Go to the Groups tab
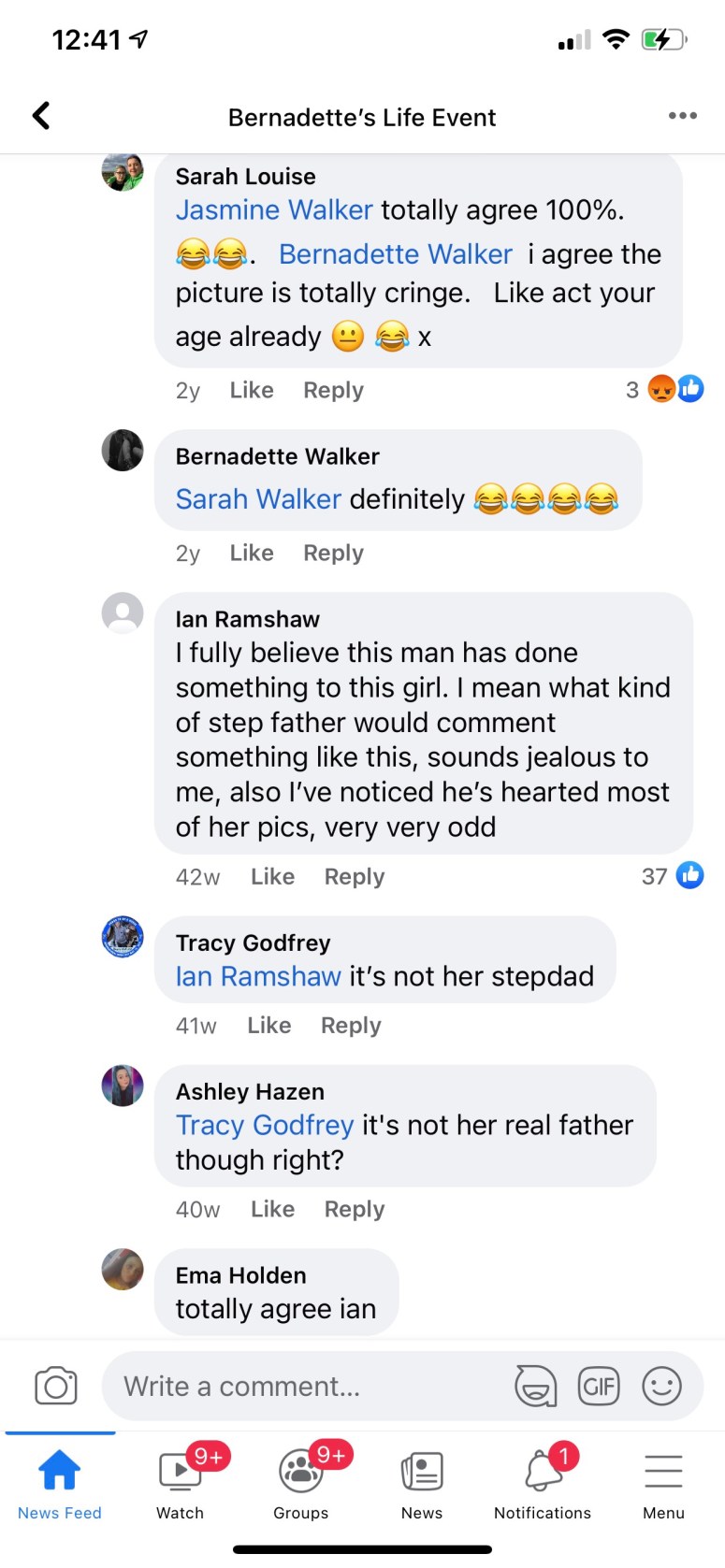725x1568 pixels. coord(301,1483)
